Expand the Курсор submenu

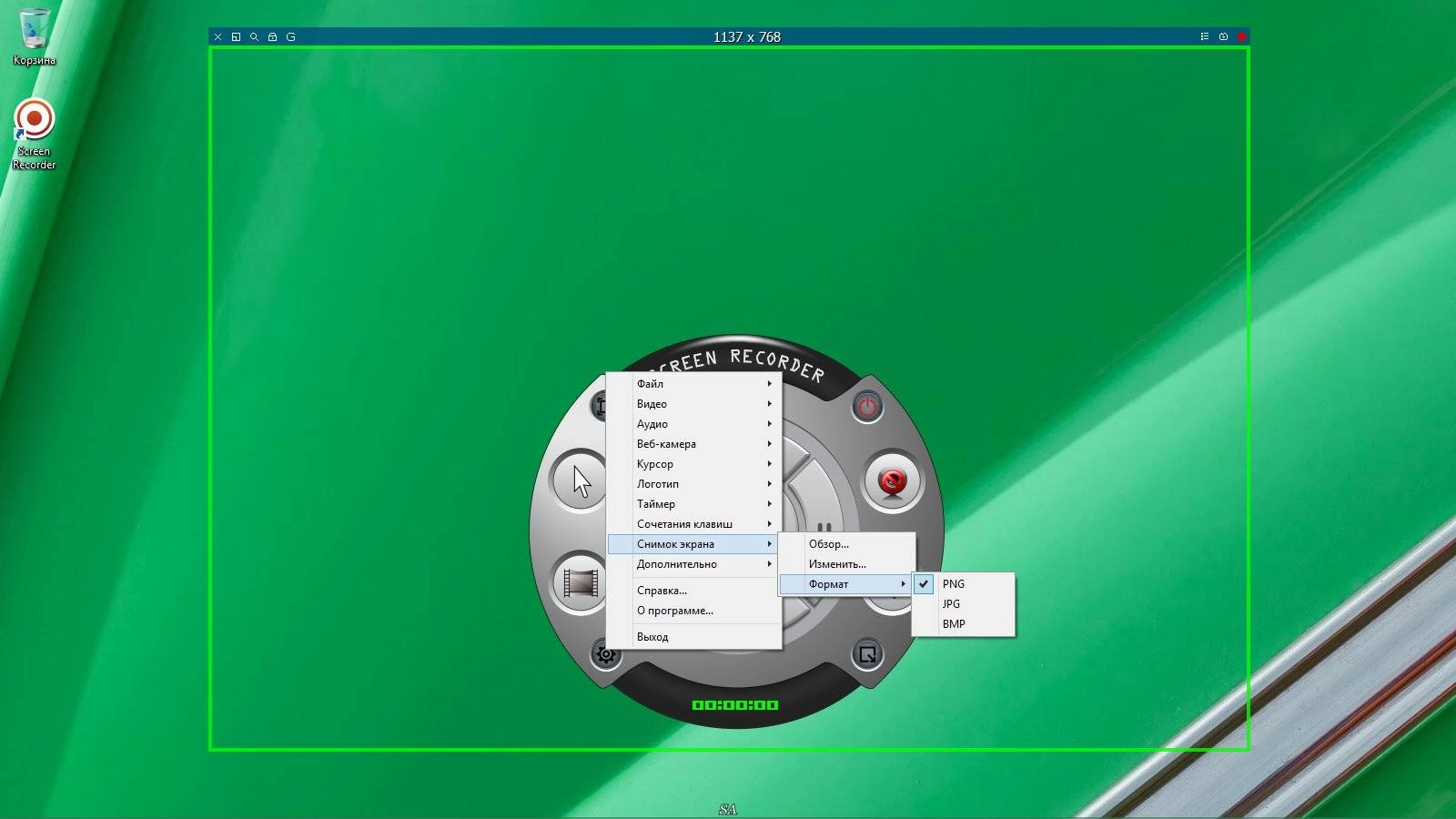(x=694, y=464)
